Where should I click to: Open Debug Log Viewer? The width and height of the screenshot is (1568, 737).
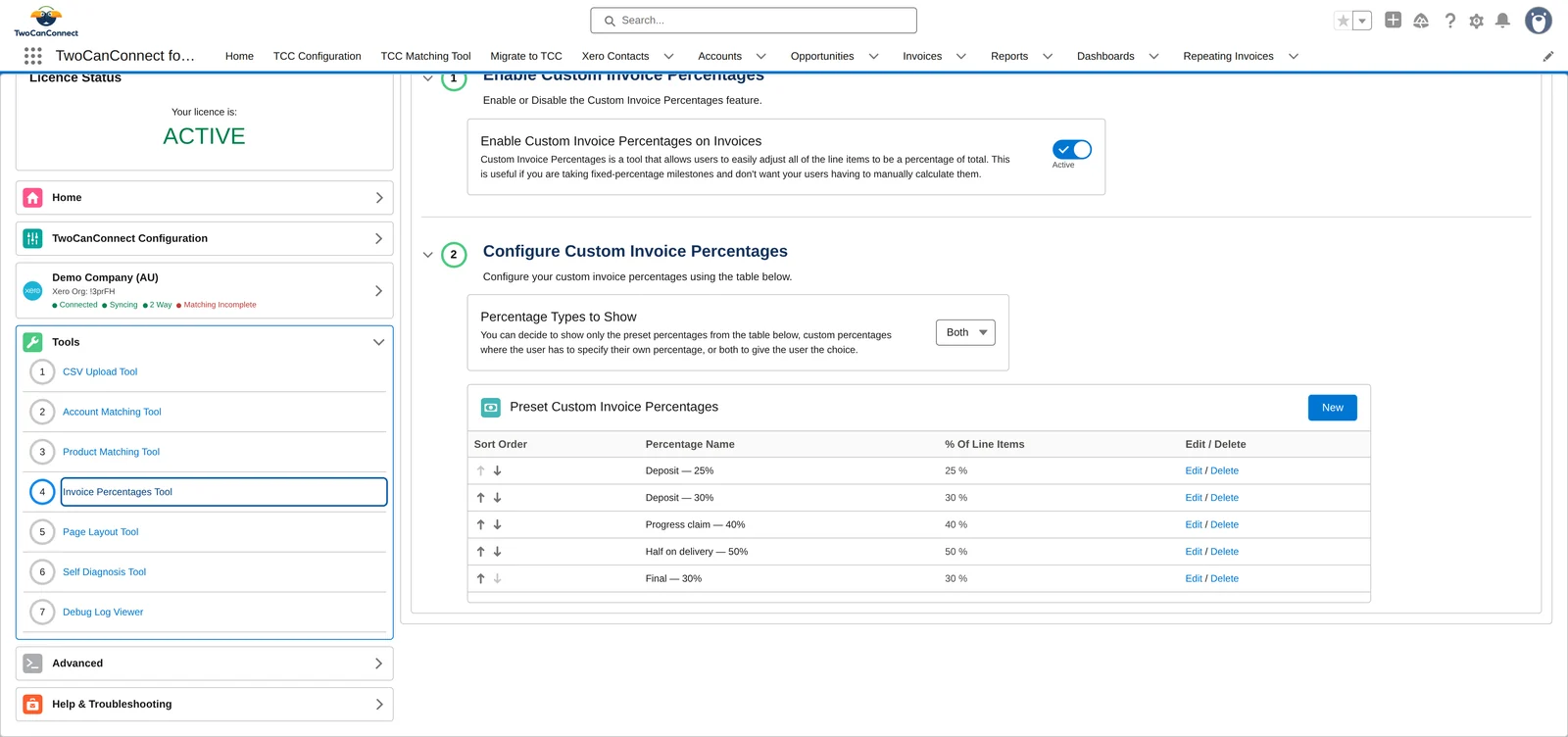pyautogui.click(x=103, y=613)
